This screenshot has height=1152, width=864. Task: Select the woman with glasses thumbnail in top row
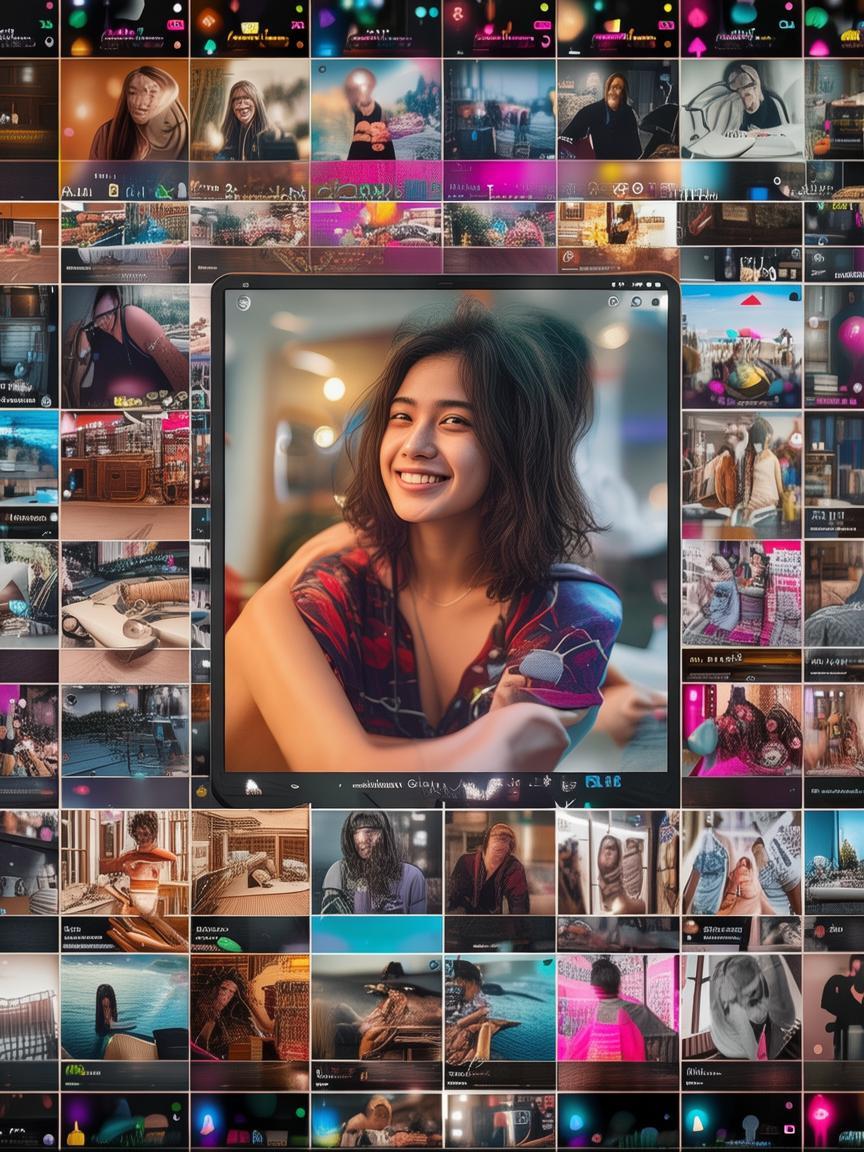248,112
